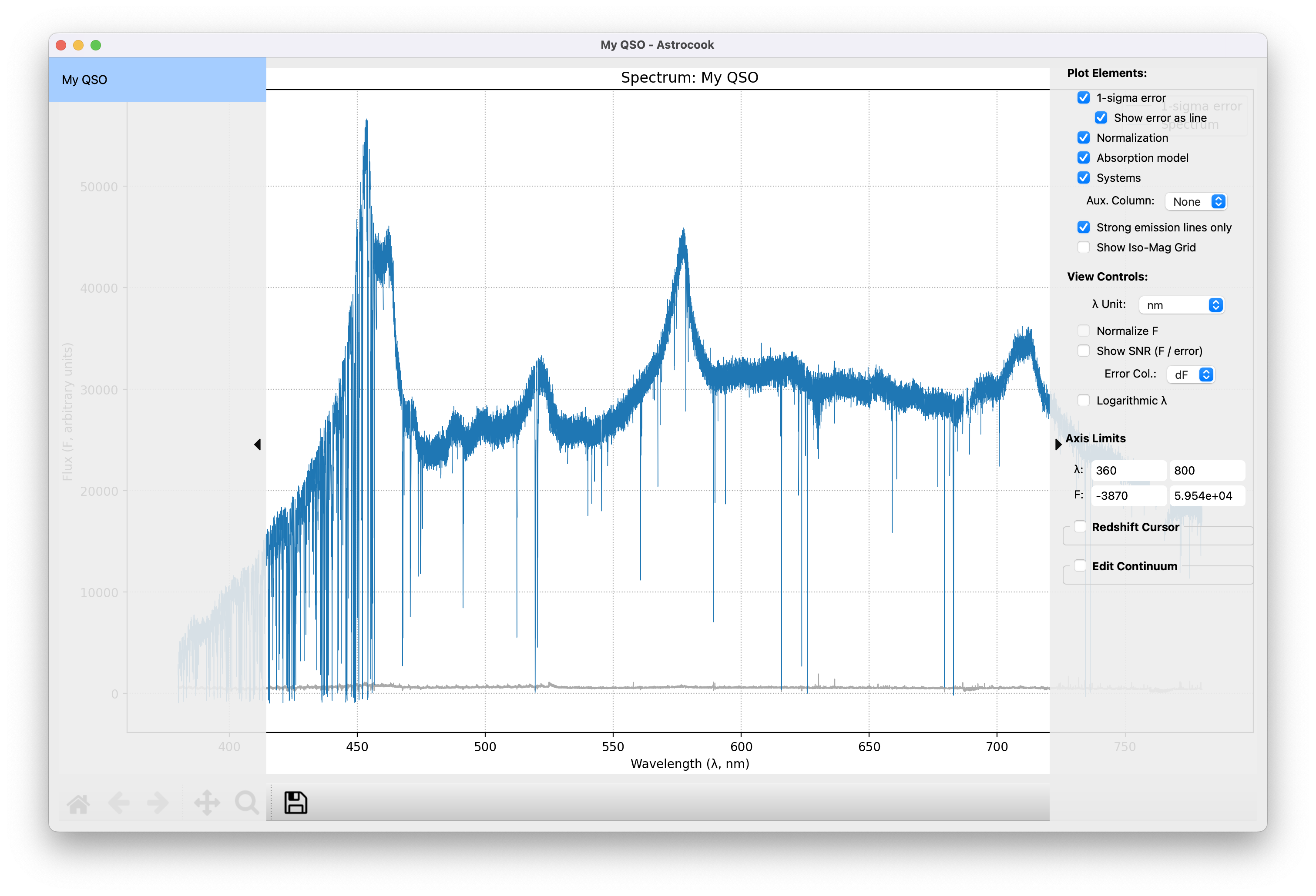Click the View Controls heading
This screenshot has width=1316, height=896.
[x=1107, y=277]
